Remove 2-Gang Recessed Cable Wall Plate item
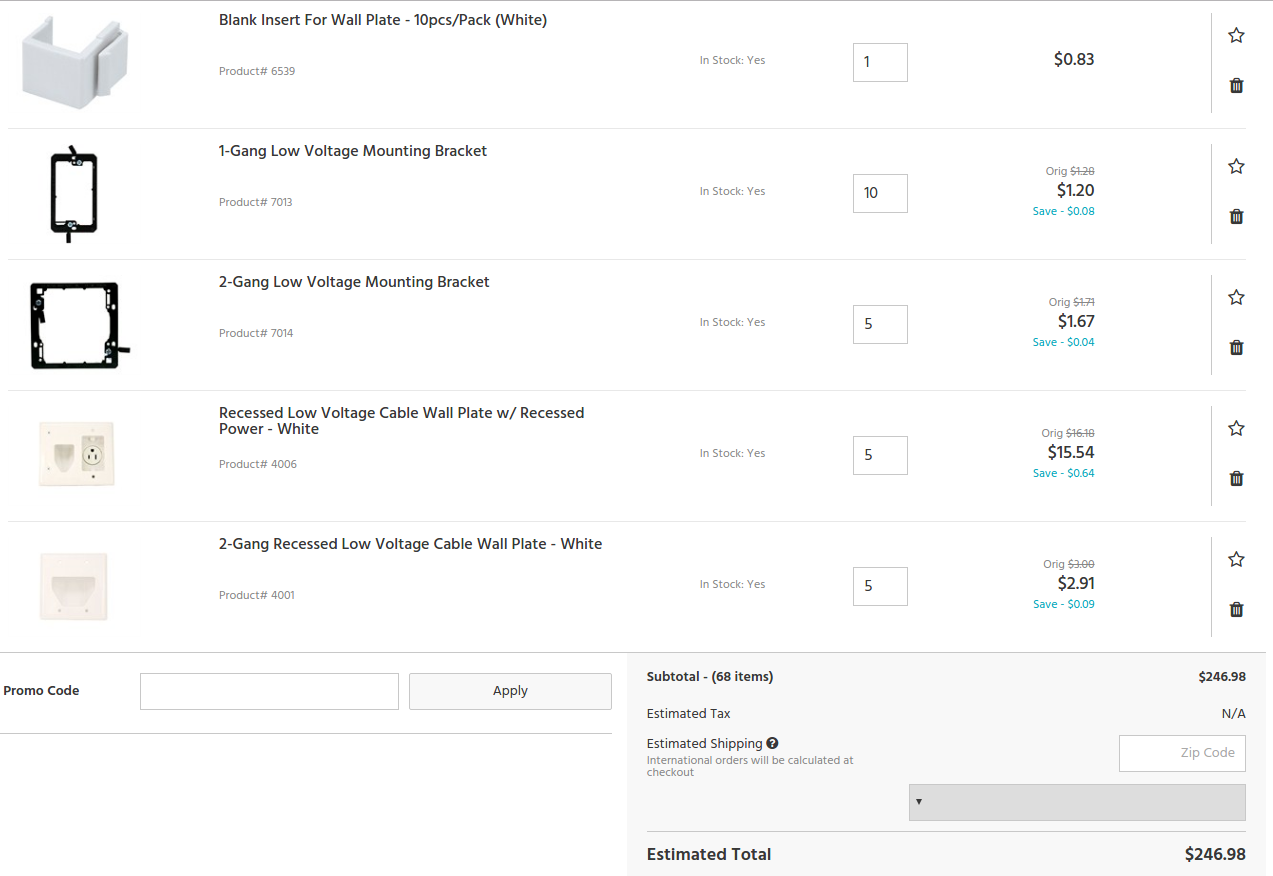The height and width of the screenshot is (876, 1273). [1236, 610]
